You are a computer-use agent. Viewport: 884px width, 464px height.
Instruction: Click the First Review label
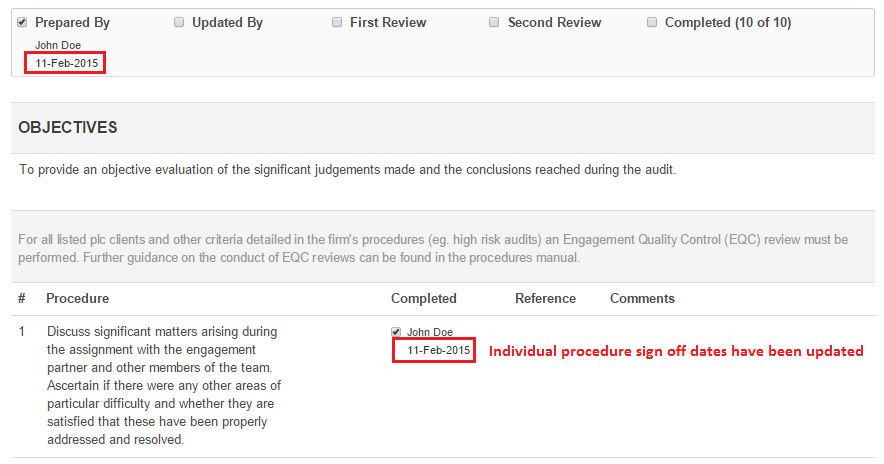click(x=388, y=23)
